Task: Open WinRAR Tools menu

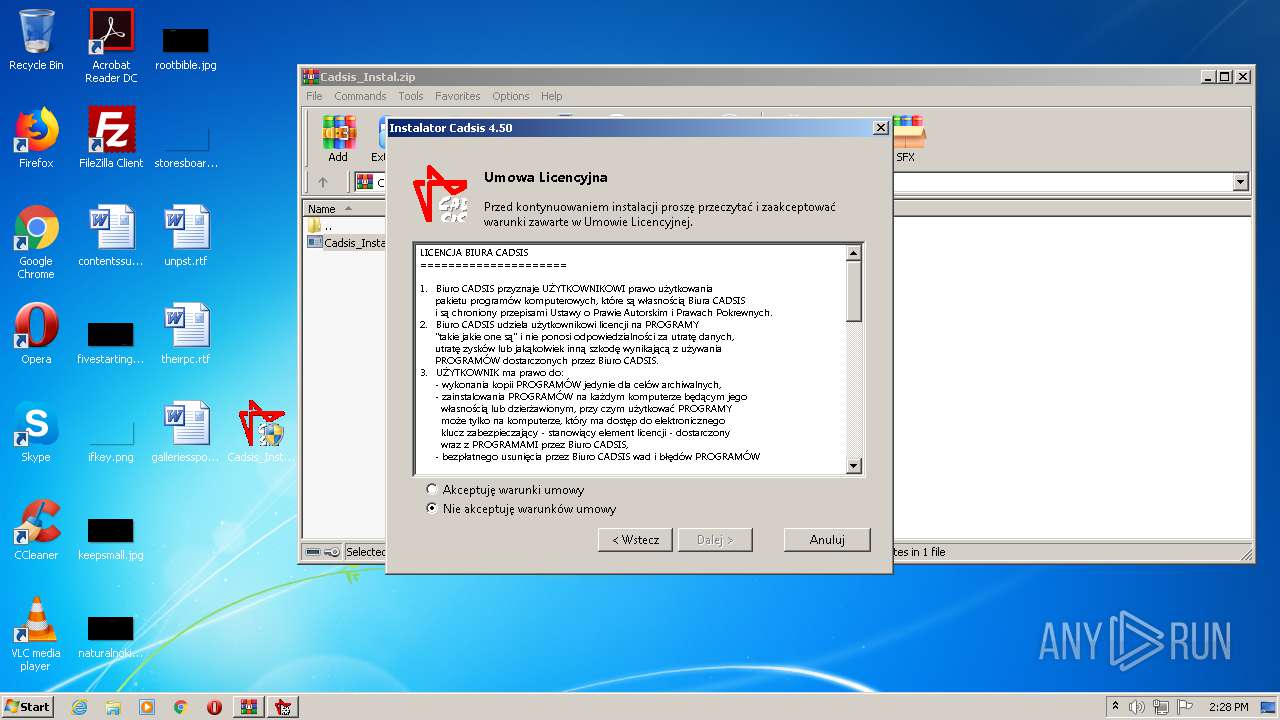Action: tap(411, 96)
